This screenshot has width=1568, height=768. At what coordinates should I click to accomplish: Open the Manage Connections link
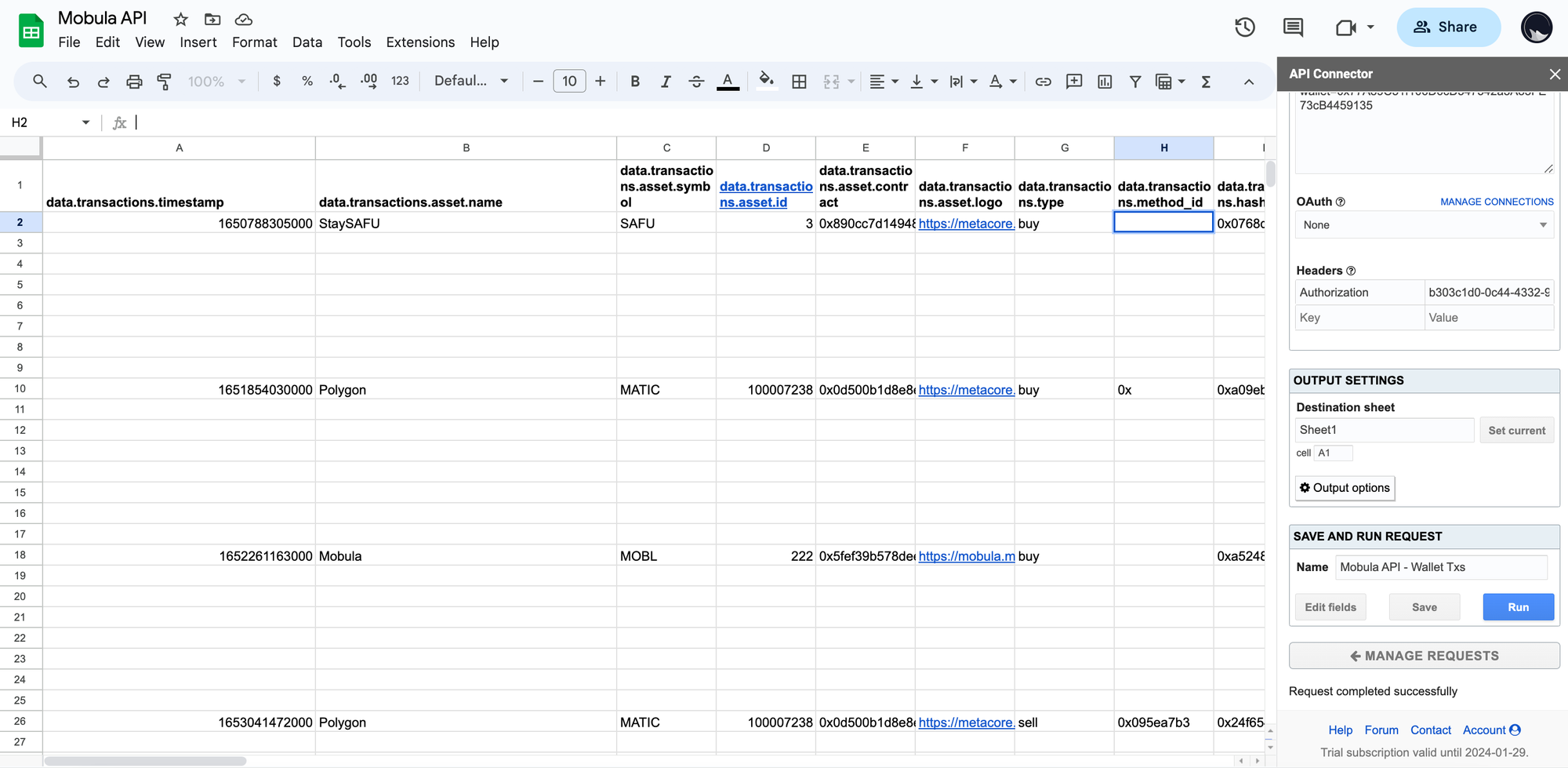(x=1497, y=202)
